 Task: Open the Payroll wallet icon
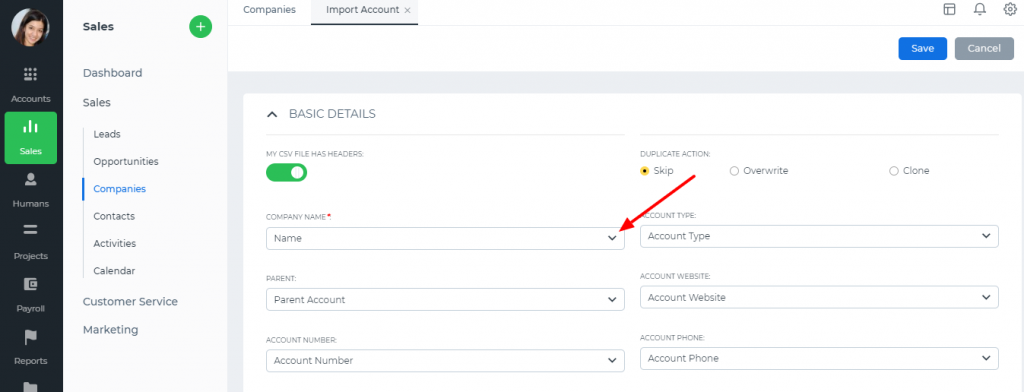pos(31,284)
